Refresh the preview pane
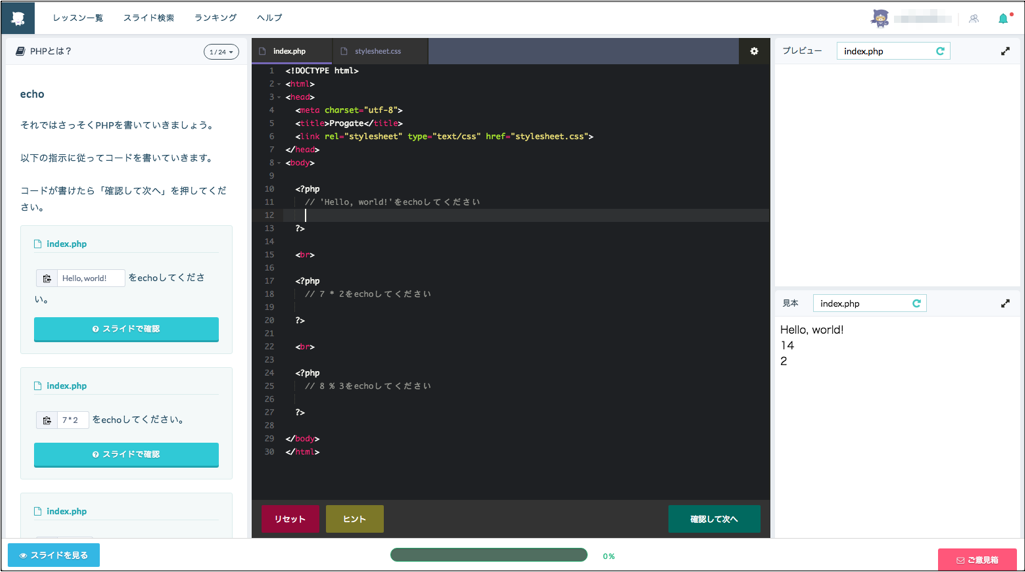 940,51
